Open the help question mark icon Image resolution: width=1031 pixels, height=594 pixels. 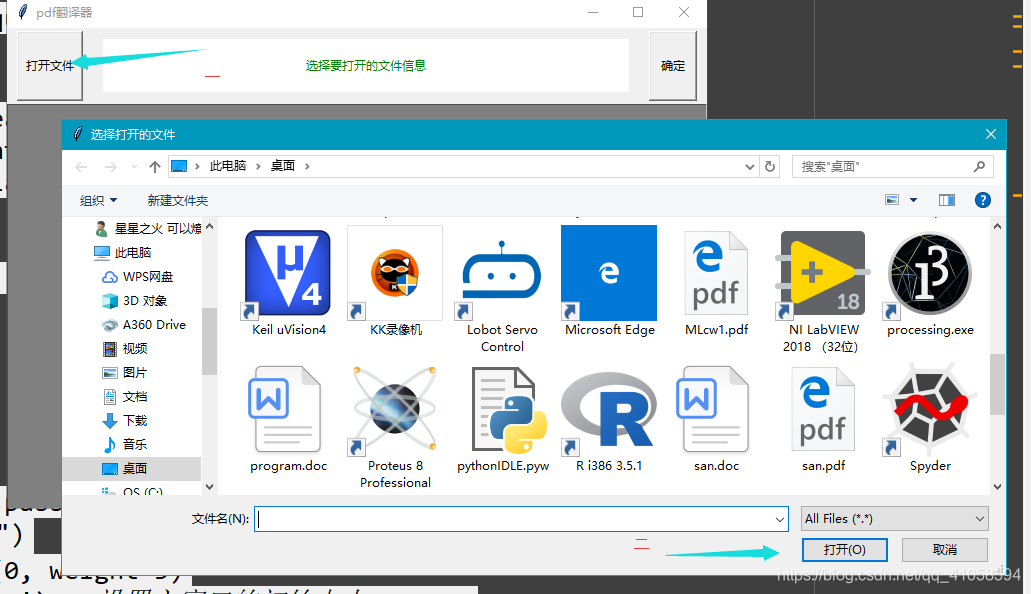(982, 200)
